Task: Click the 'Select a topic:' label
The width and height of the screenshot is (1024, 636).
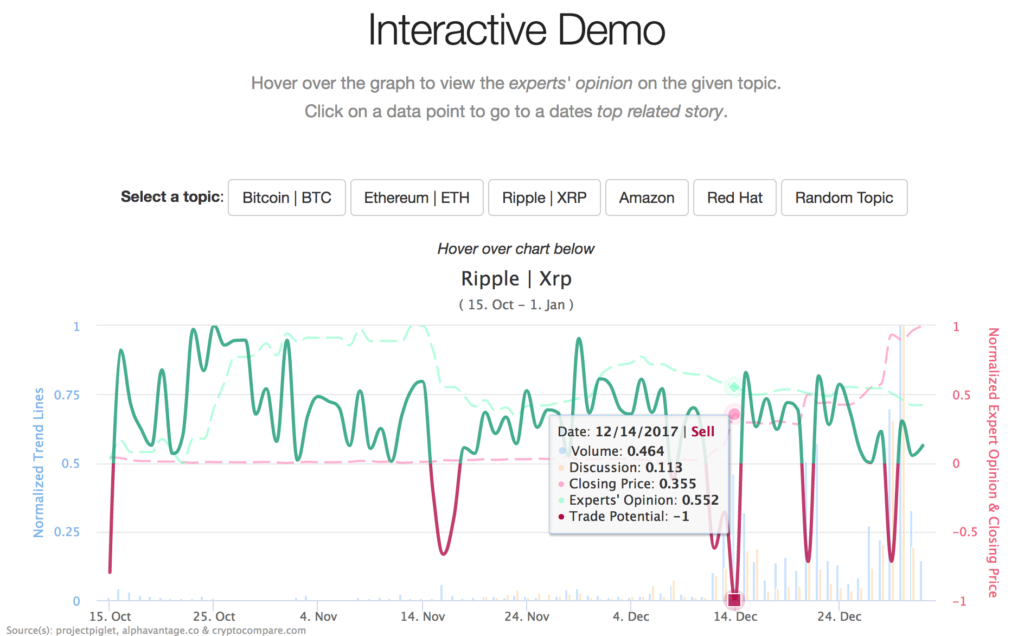Action: [172, 197]
